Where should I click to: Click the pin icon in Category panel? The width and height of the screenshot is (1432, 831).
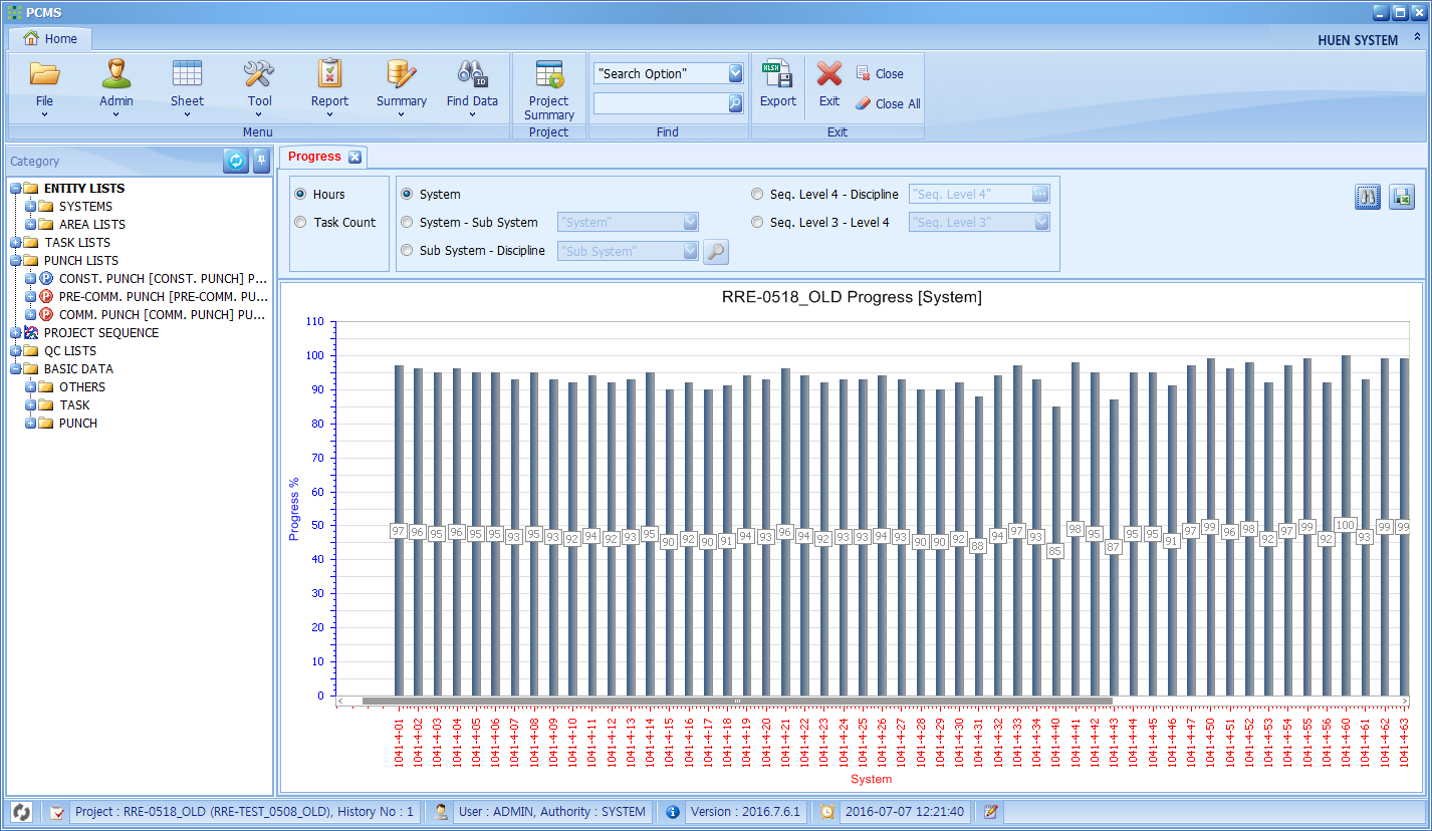(x=261, y=161)
